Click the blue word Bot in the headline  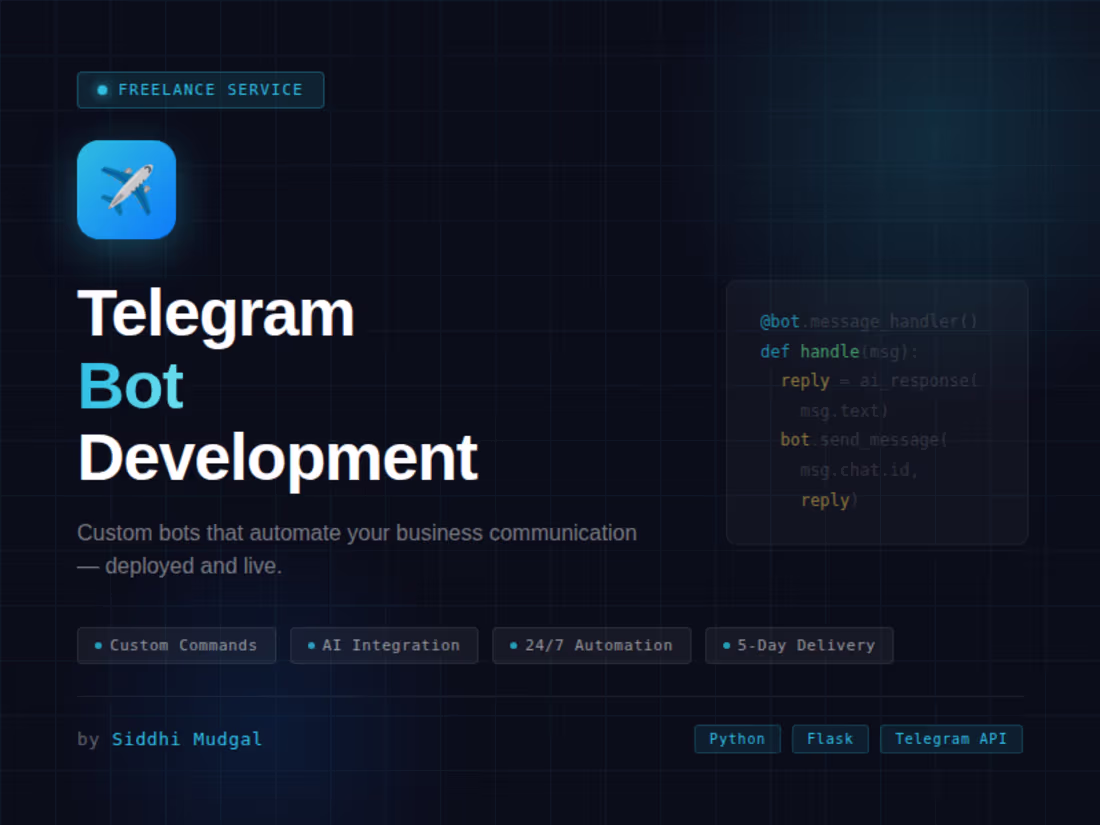[x=130, y=386]
